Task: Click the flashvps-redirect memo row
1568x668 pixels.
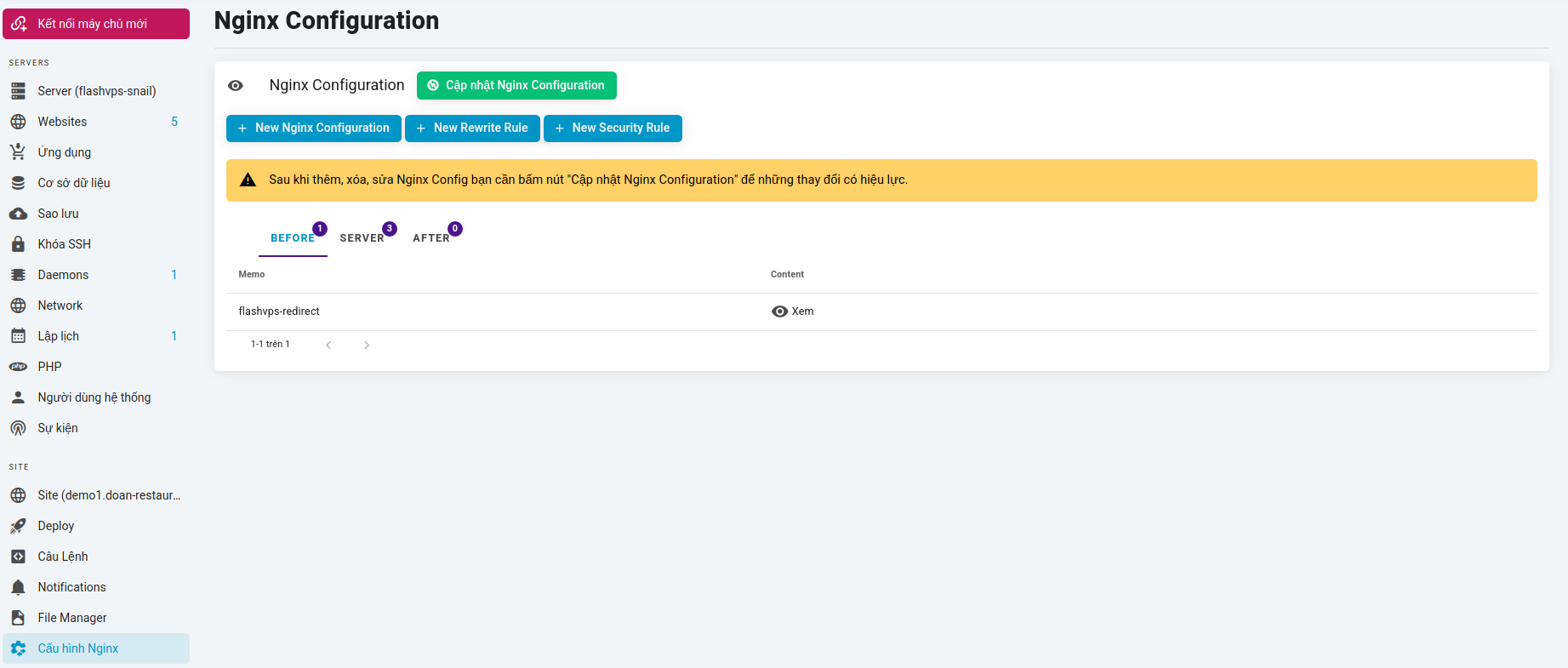Action: tap(279, 311)
